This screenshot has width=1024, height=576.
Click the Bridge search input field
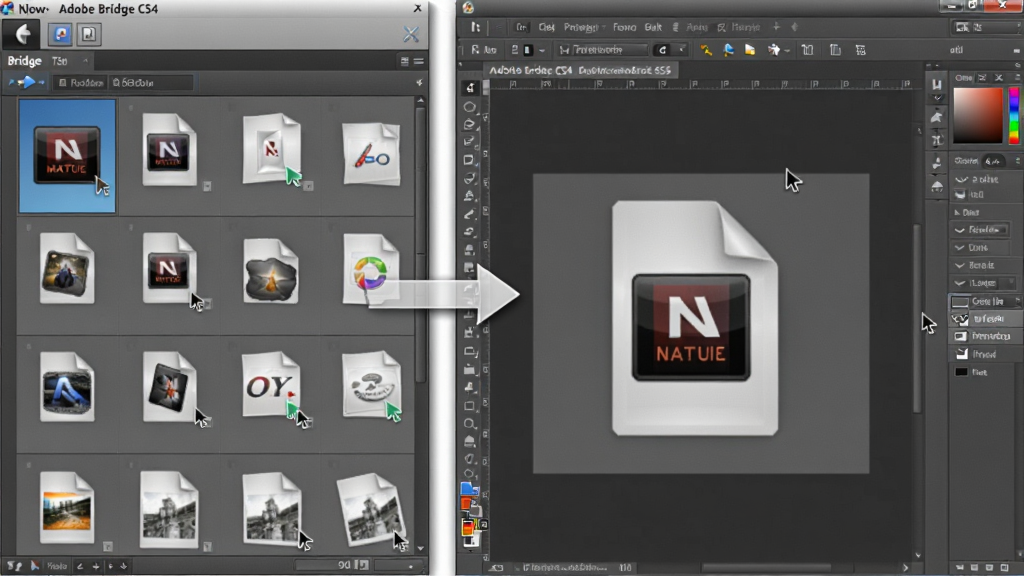point(151,83)
